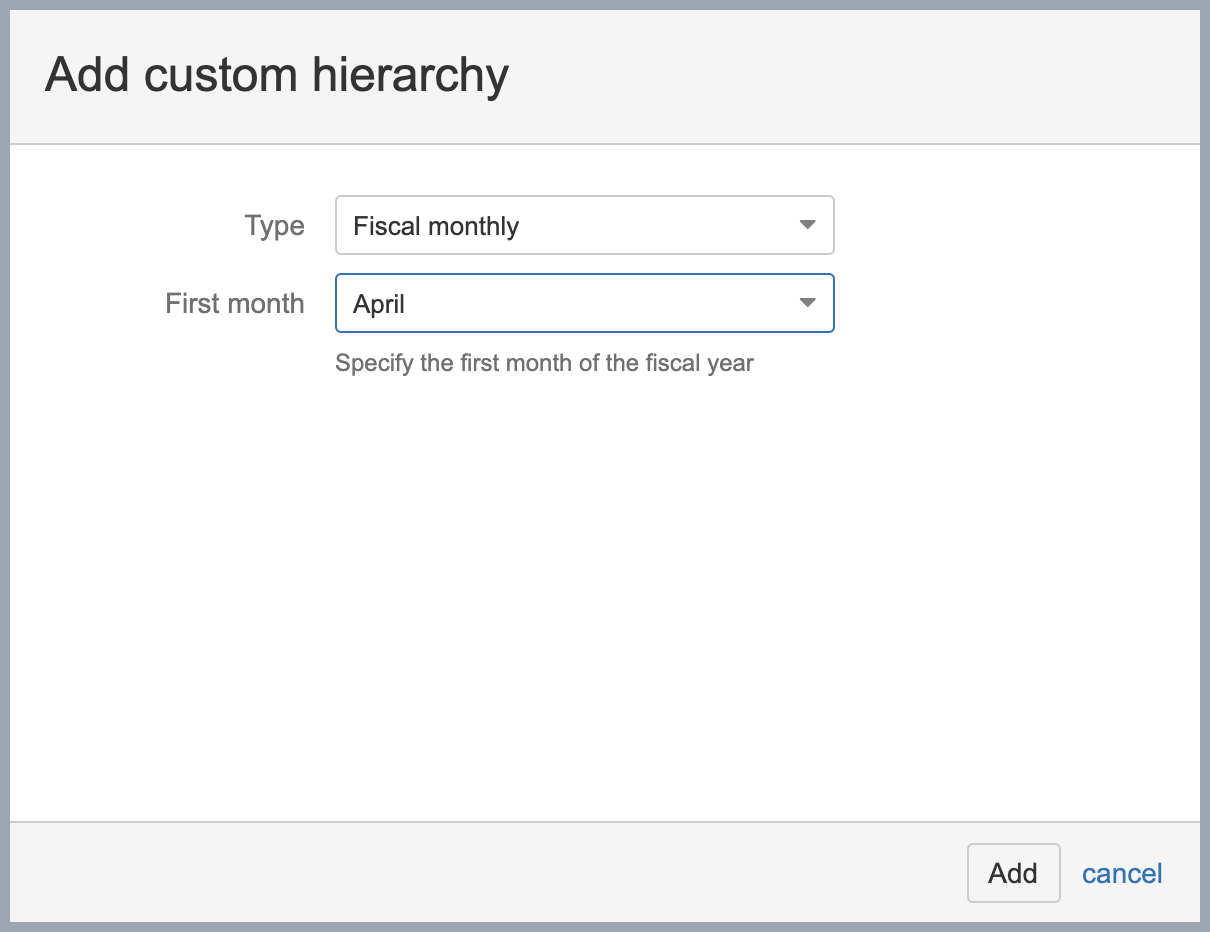This screenshot has width=1210, height=932.
Task: Click the cancel link
Action: pyautogui.click(x=1122, y=873)
